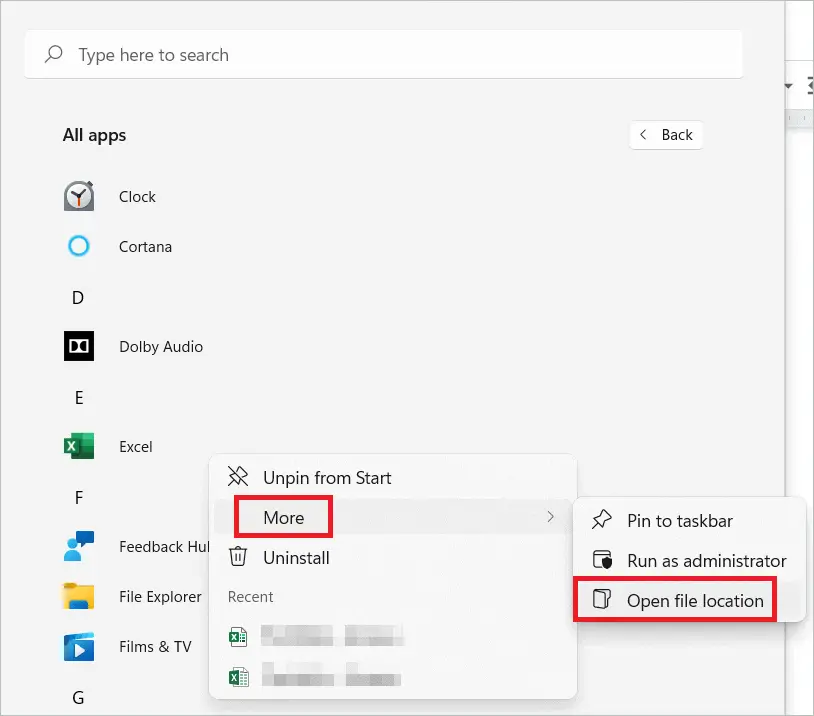This screenshot has width=814, height=716.
Task: Open the second recent Excel file icon
Action: [239, 677]
